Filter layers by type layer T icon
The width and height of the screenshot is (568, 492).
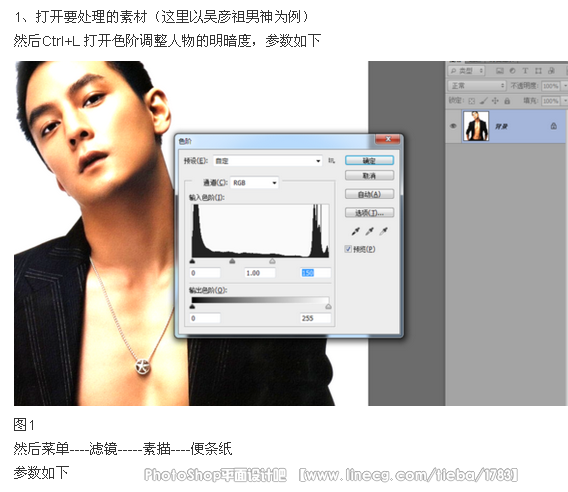tap(525, 71)
